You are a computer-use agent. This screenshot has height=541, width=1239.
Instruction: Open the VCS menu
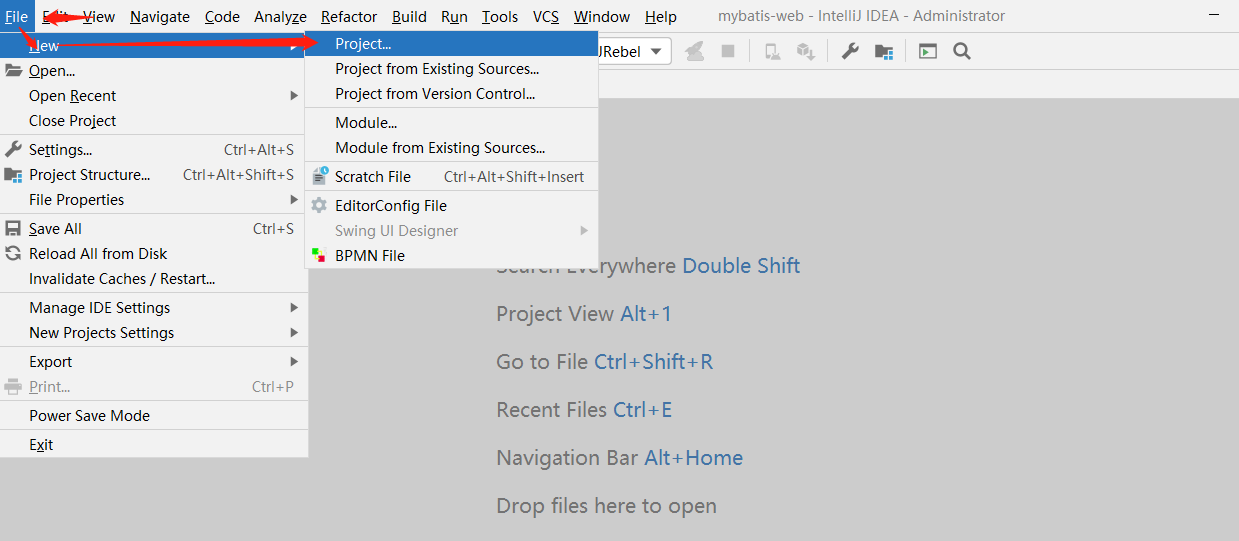click(546, 16)
